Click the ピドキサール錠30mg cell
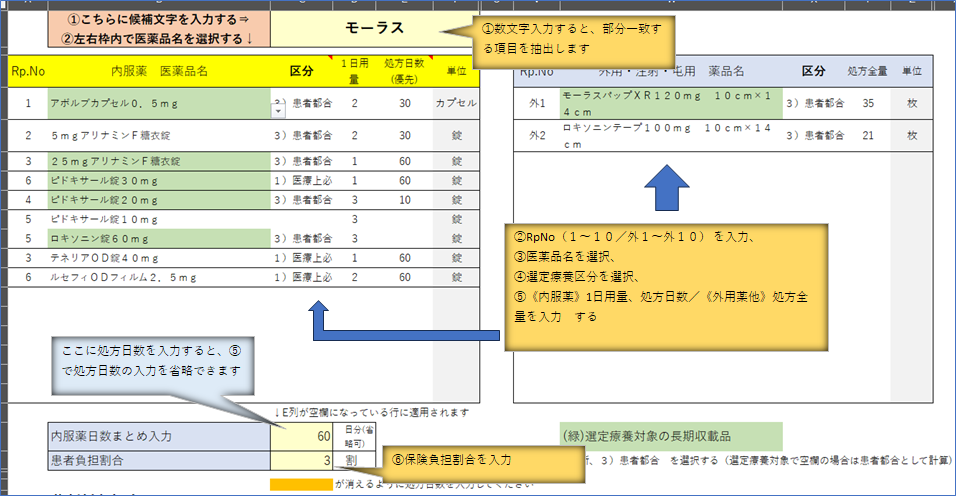Viewport: 956px width, 496px height. (159, 181)
